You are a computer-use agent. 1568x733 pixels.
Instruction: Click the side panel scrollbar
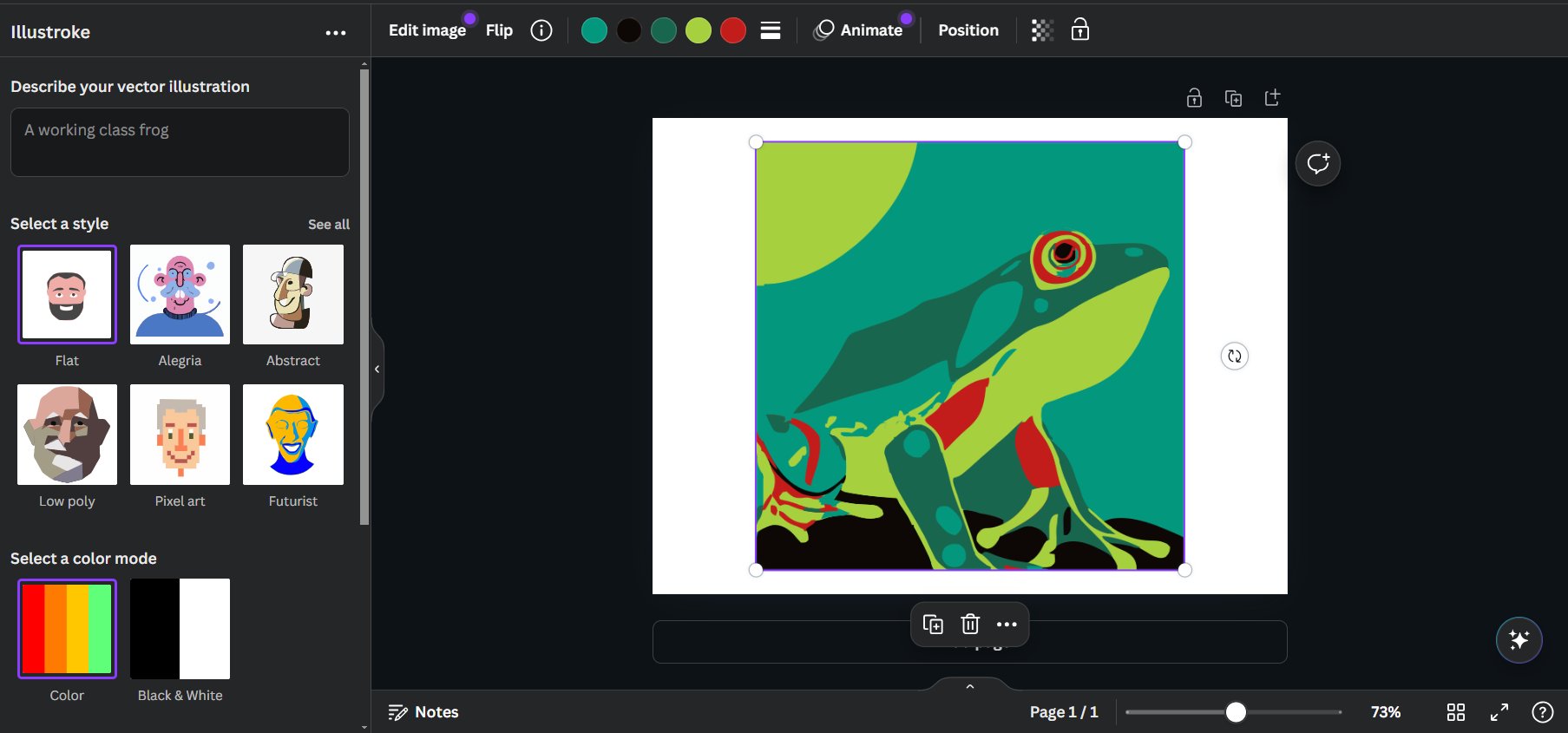pos(364,297)
